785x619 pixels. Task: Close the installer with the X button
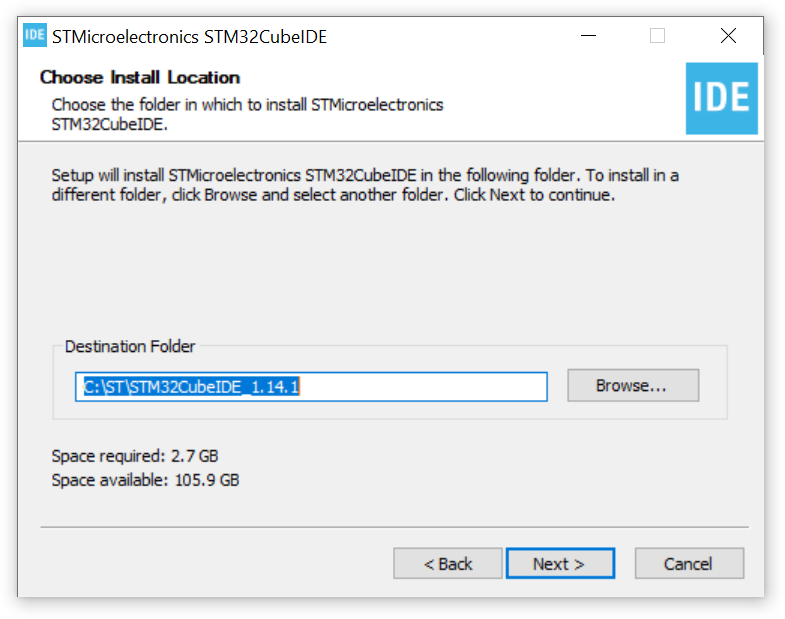[x=728, y=36]
